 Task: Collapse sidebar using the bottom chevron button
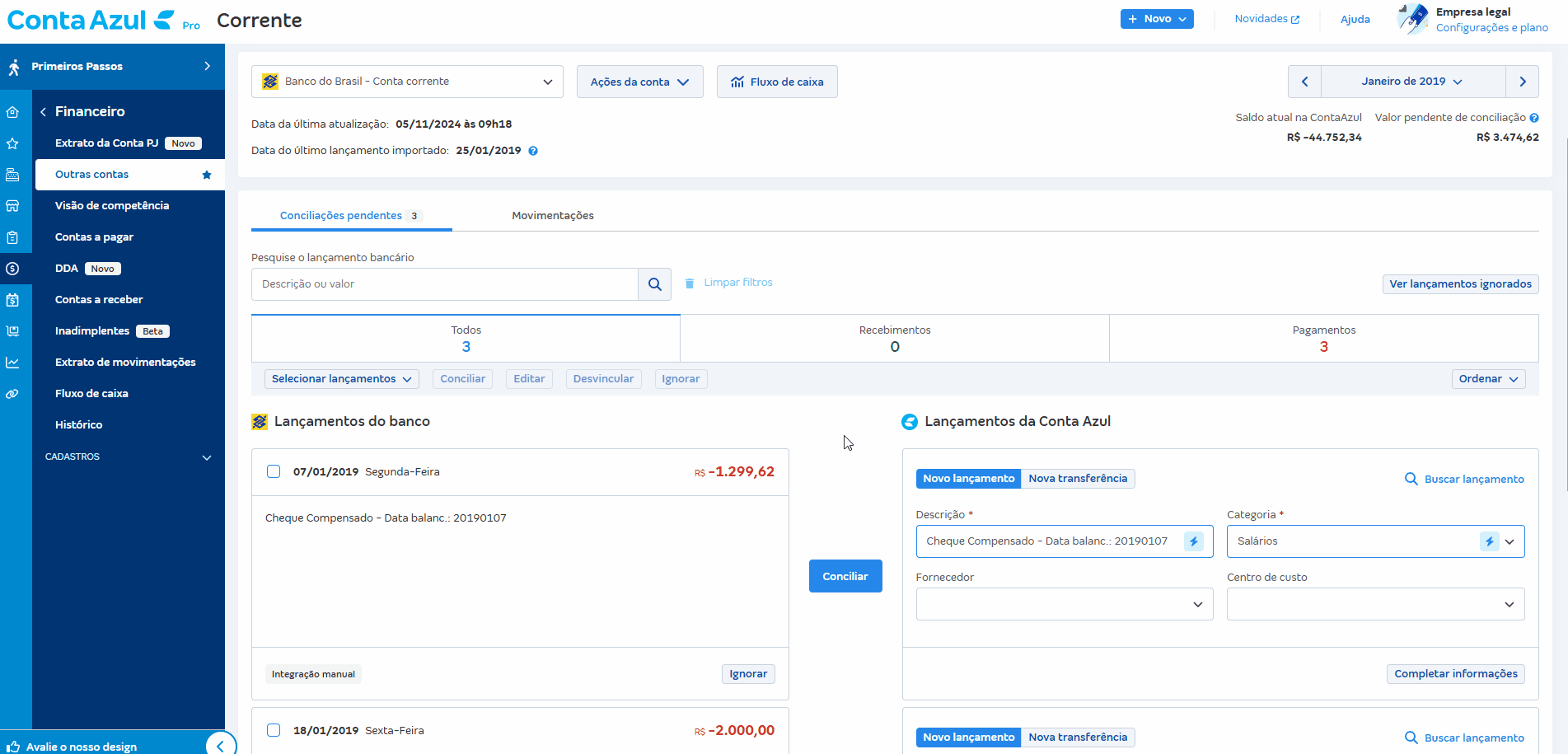click(220, 745)
